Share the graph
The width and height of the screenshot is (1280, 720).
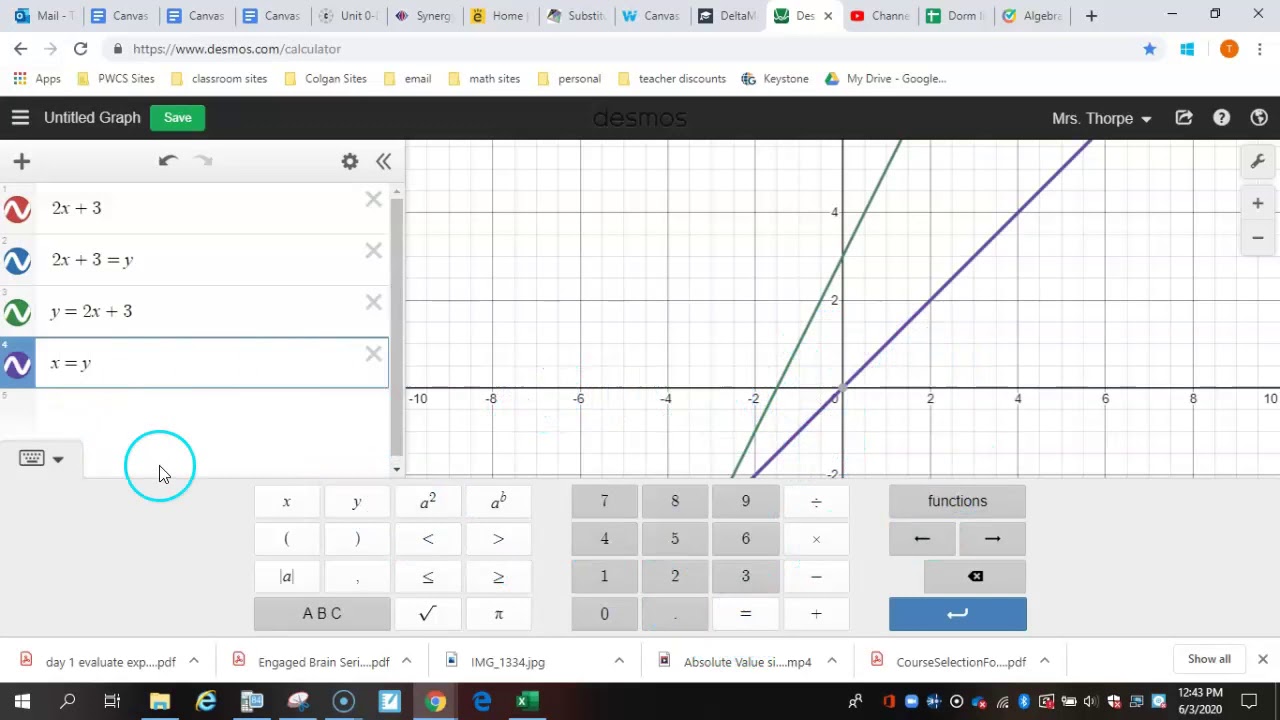click(1184, 118)
